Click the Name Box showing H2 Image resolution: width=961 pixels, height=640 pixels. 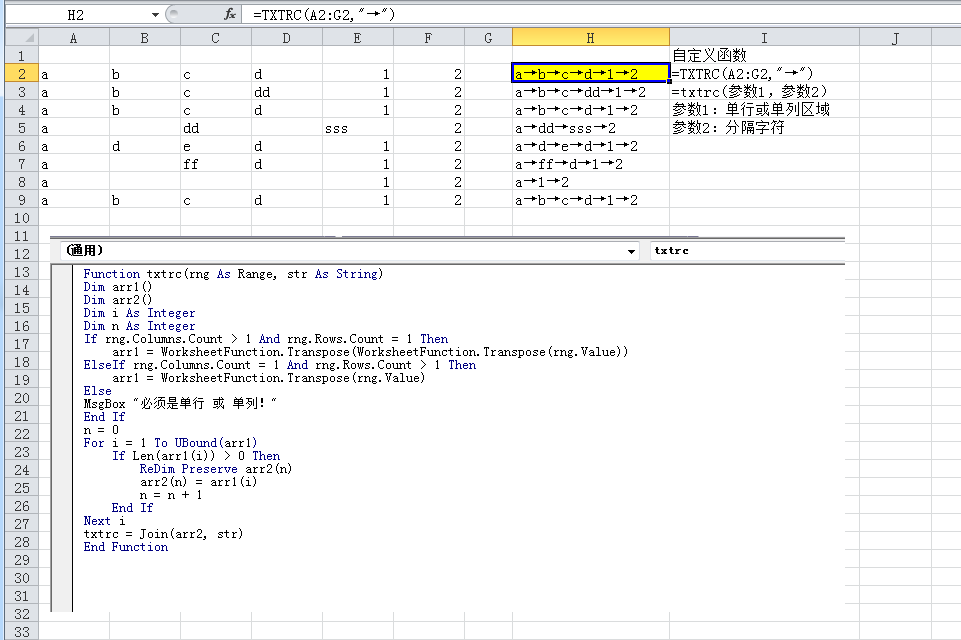click(x=77, y=15)
